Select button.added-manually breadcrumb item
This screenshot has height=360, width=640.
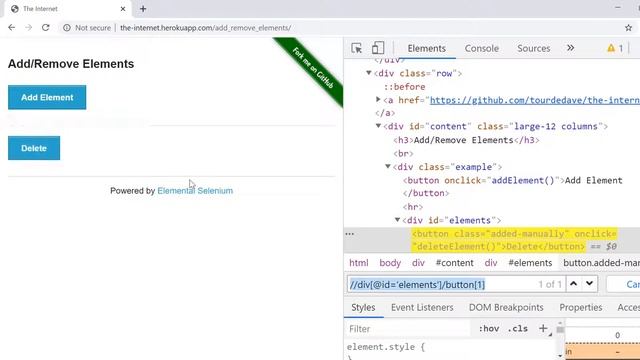(601, 263)
